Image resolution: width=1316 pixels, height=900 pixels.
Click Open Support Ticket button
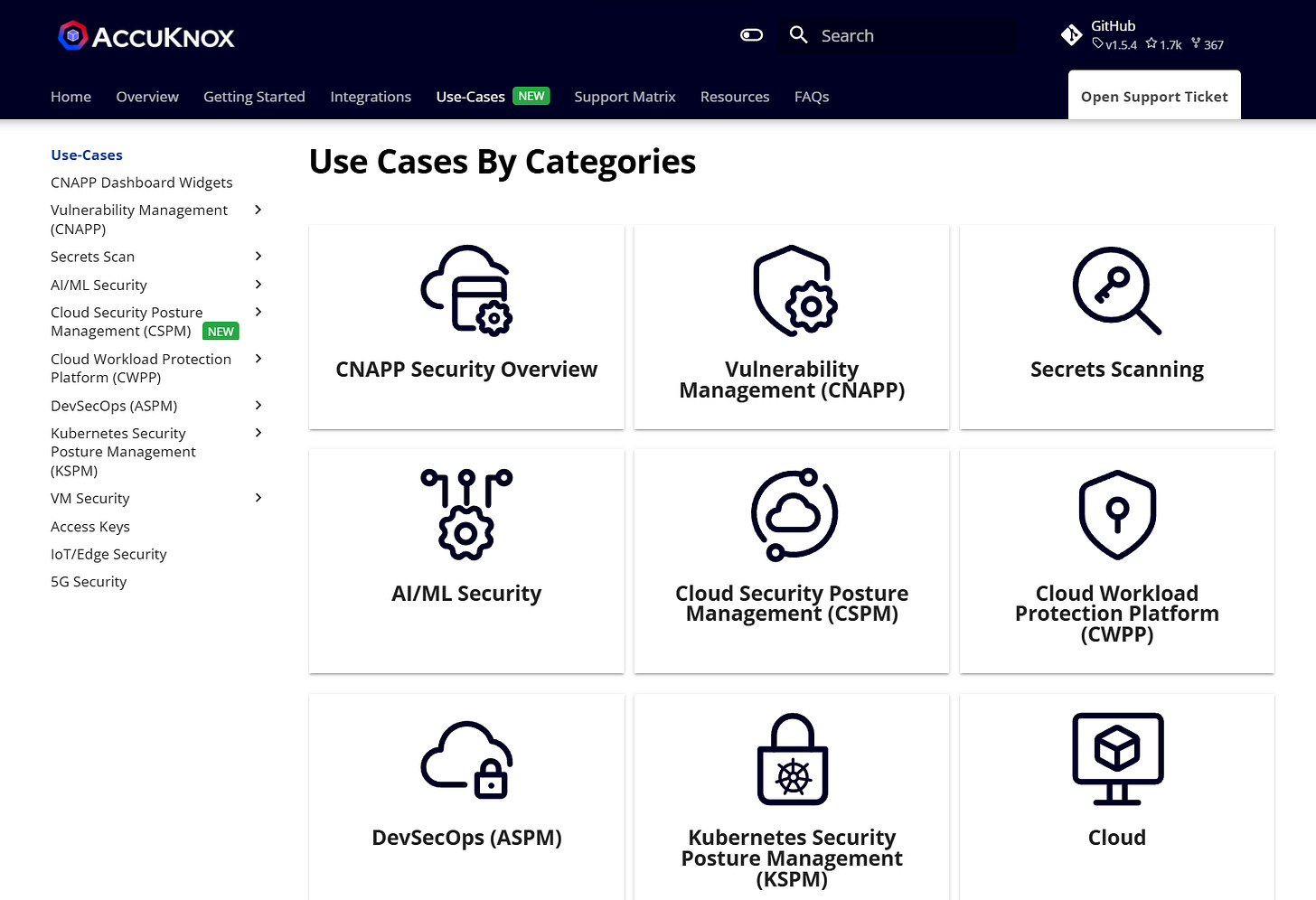pos(1154,96)
